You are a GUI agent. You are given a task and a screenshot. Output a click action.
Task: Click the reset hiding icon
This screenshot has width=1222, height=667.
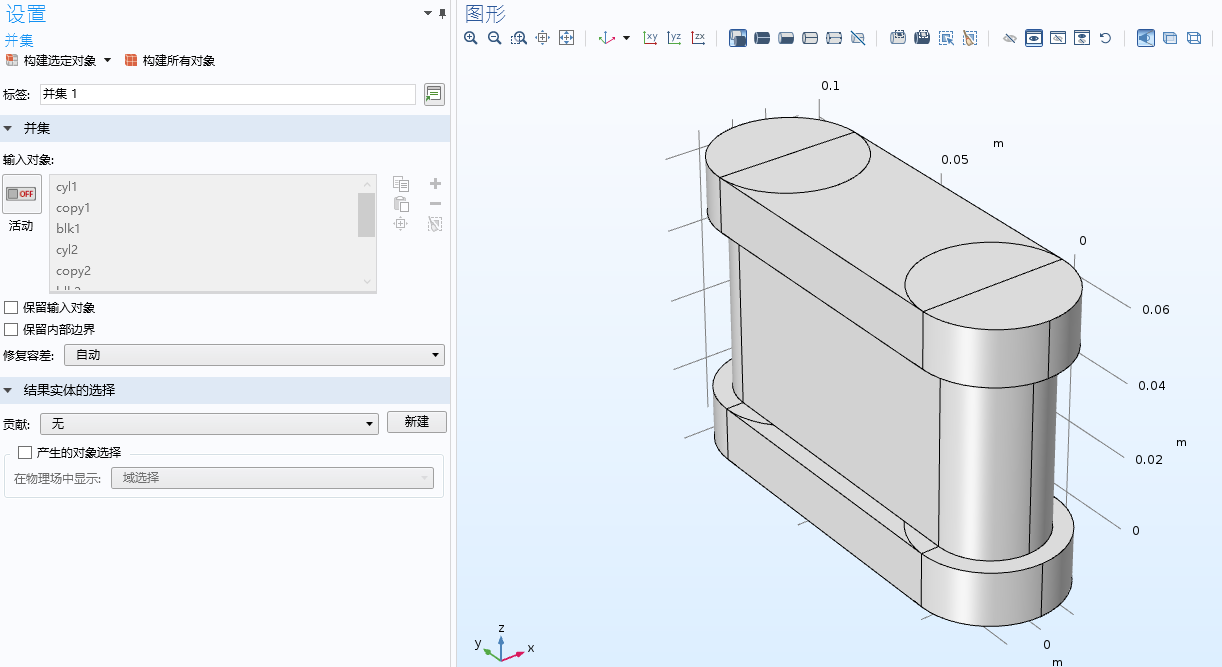[1105, 38]
